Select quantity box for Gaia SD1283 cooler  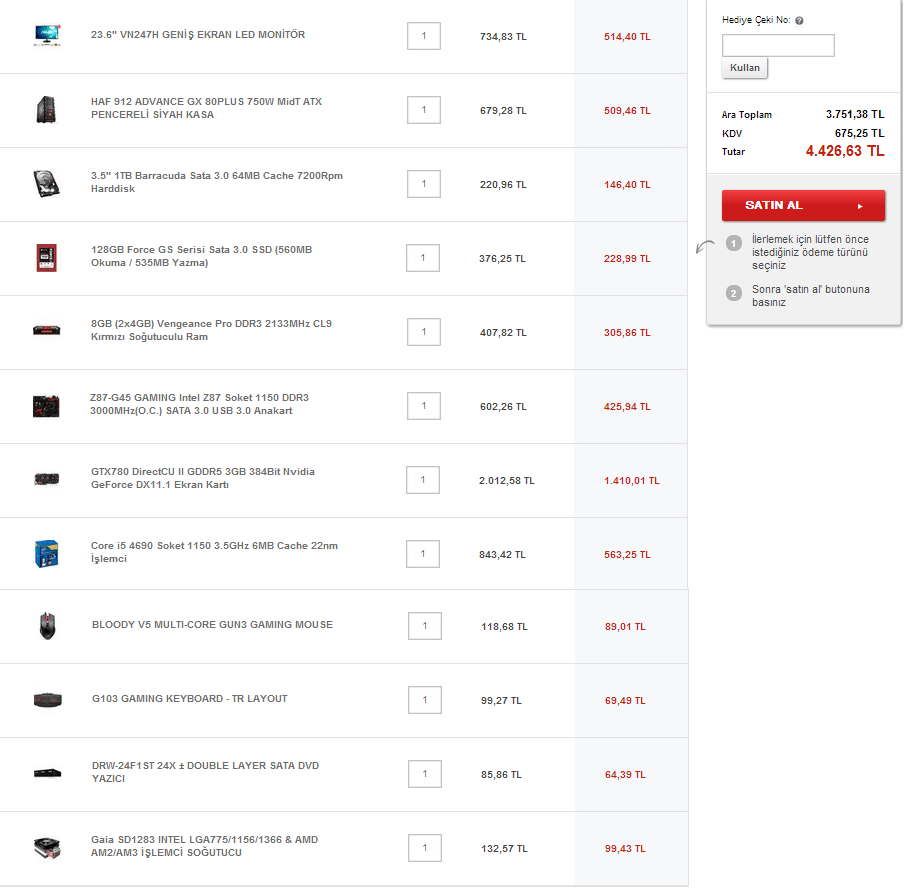pos(425,848)
